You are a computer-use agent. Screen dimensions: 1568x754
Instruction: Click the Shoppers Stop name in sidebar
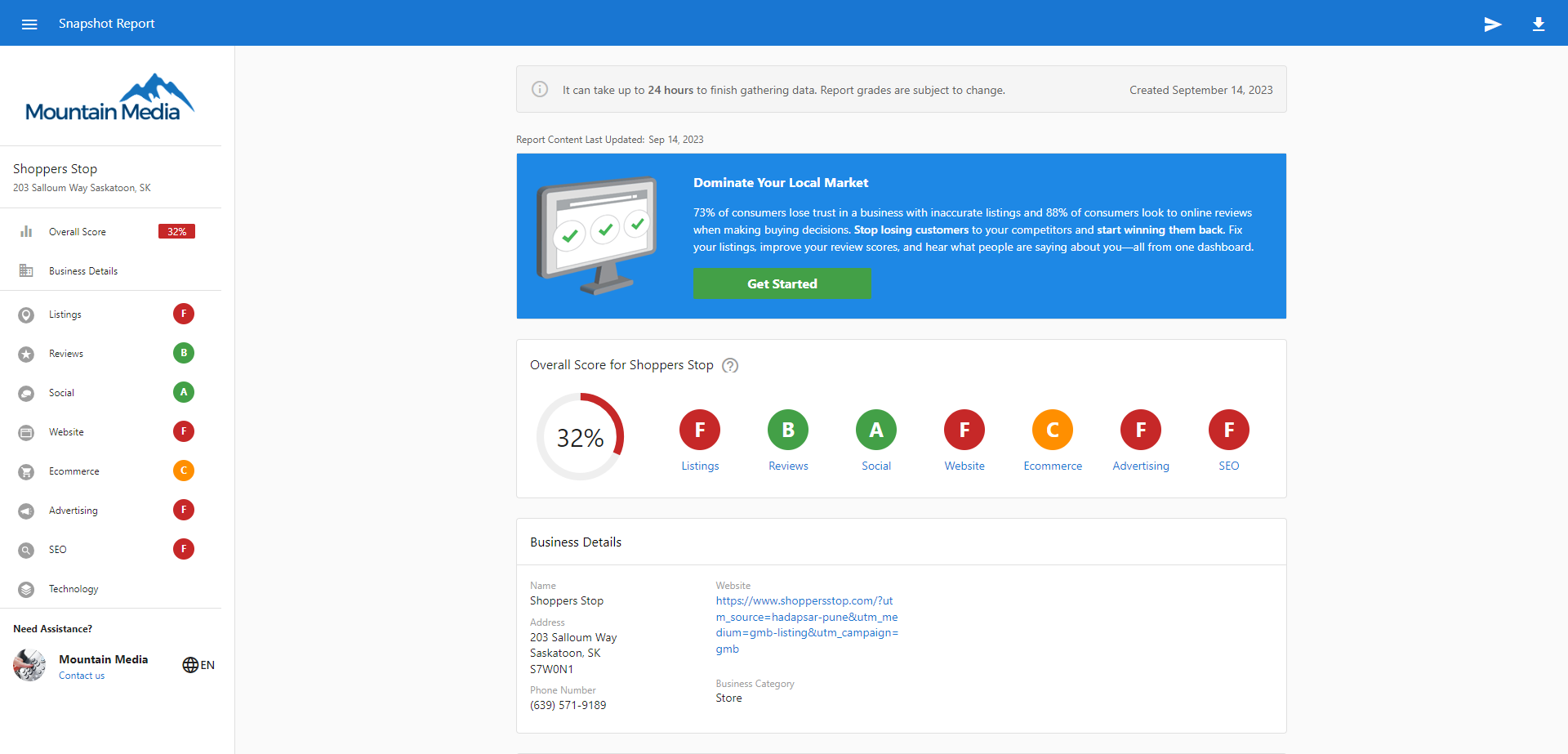pos(55,168)
